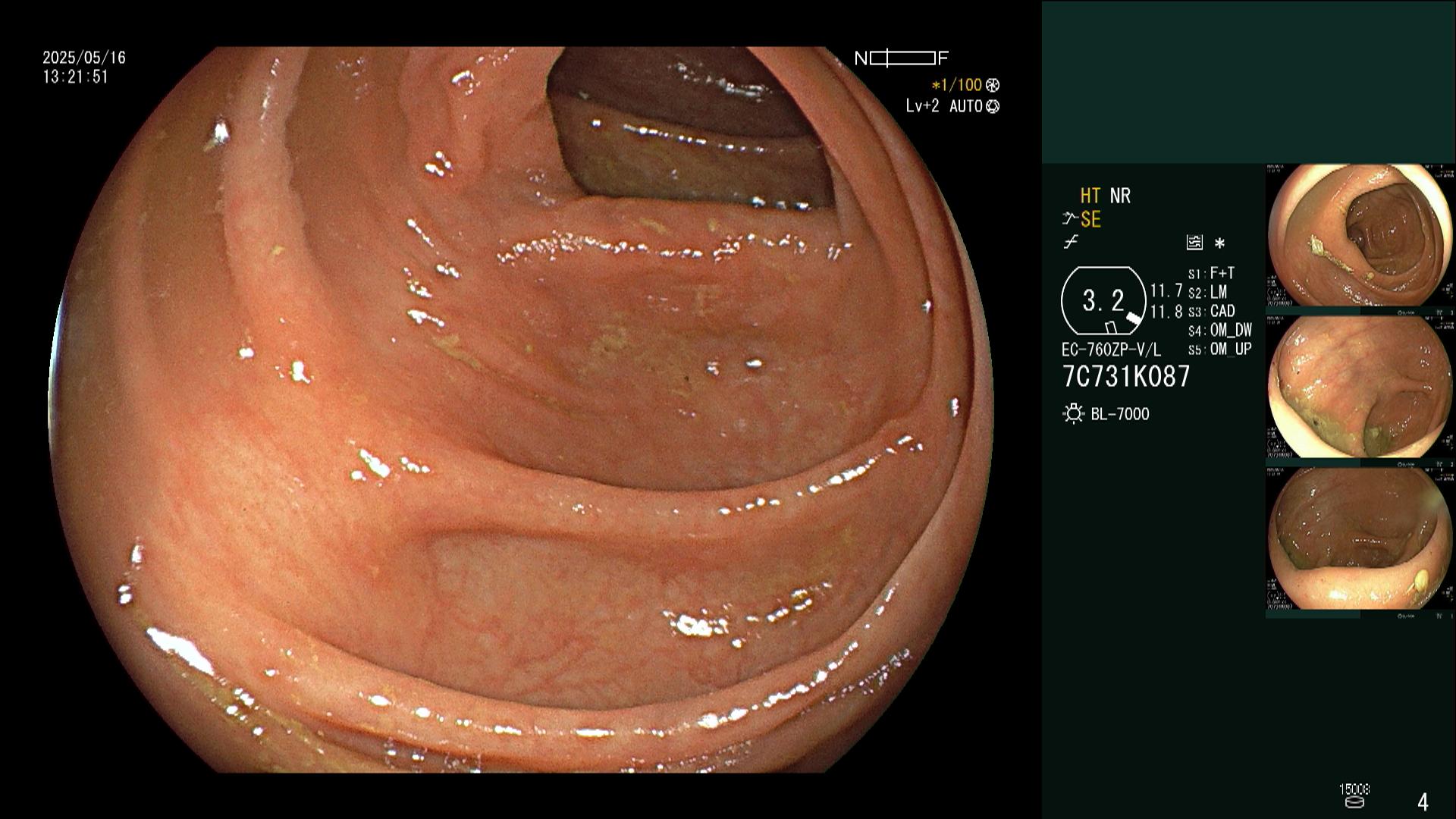
Task: Click the HT indicator label
Action: 1090,196
